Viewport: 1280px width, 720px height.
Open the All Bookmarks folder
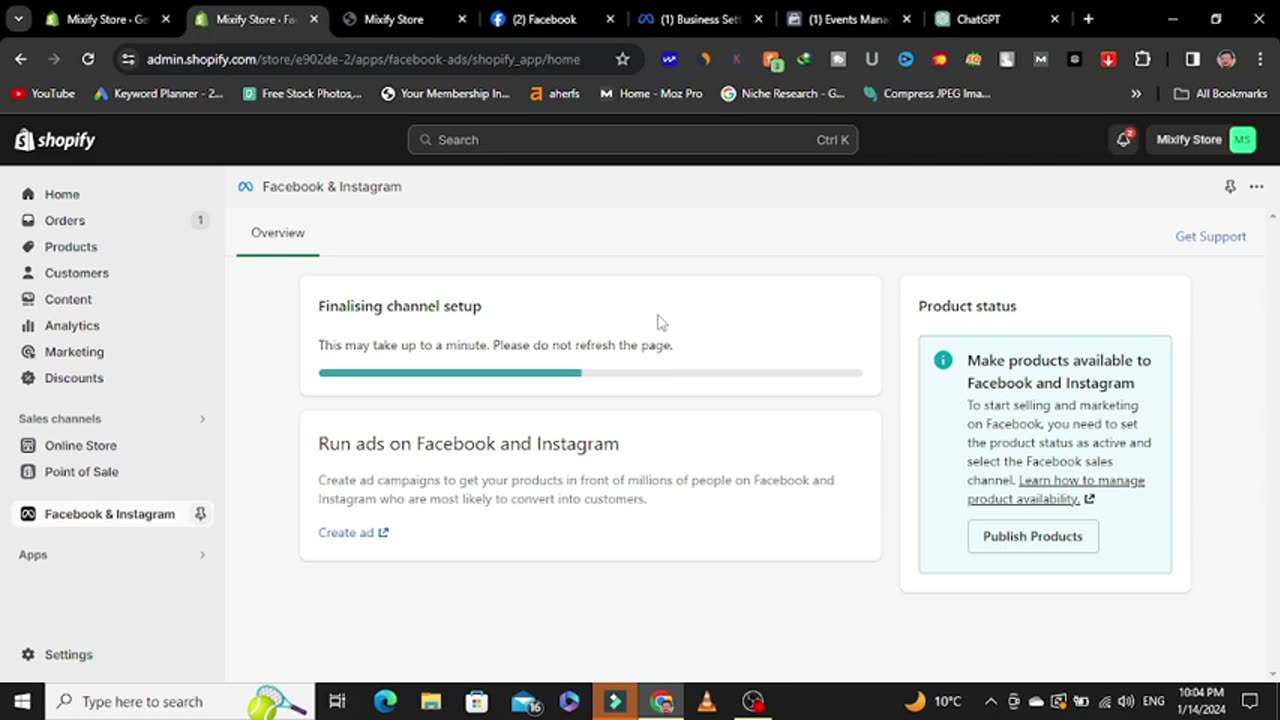1220,93
